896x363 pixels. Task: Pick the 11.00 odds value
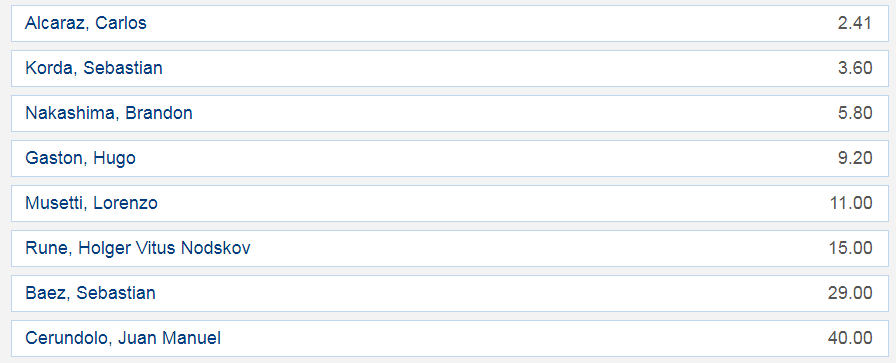pyautogui.click(x=851, y=203)
